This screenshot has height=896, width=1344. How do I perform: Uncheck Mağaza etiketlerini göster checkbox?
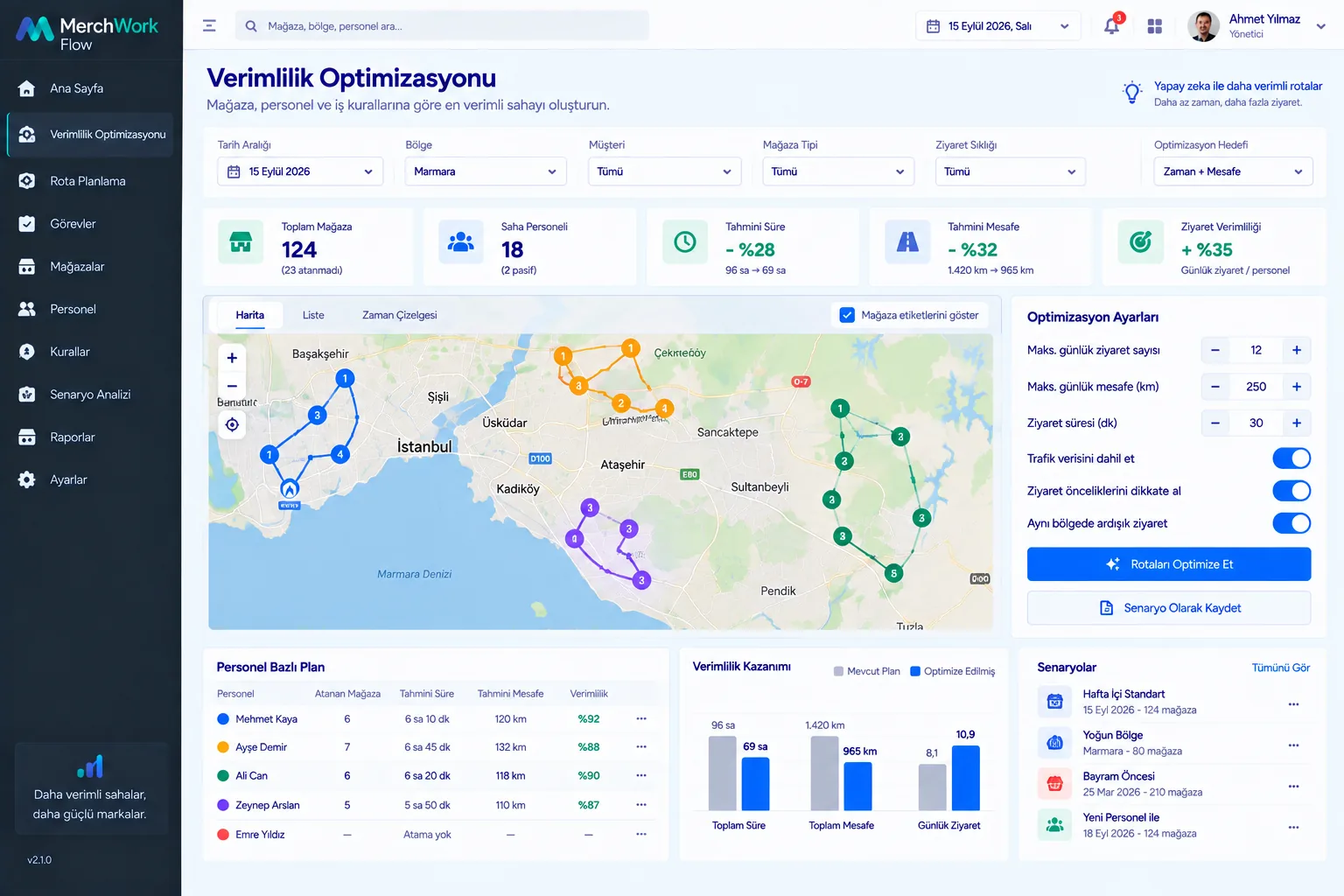pos(847,315)
